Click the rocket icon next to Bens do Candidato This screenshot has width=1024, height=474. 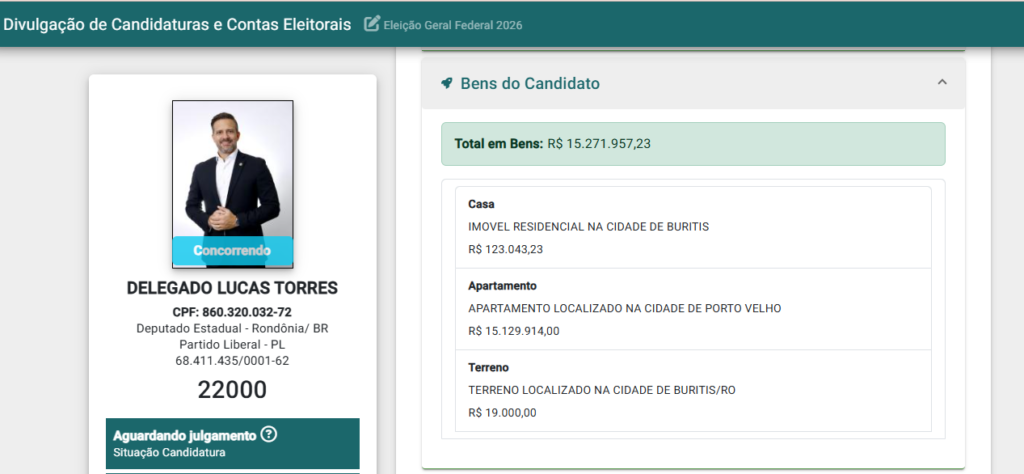click(447, 84)
